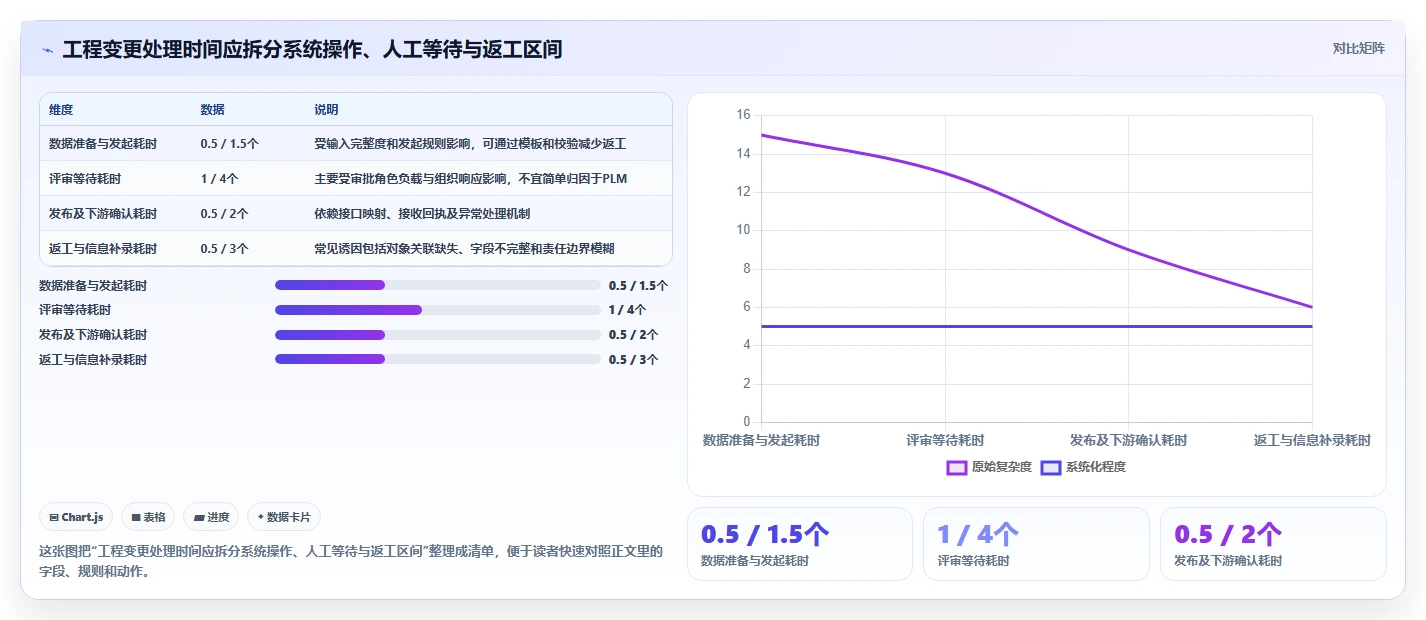Click the 对比矩阵 label at top right
Image resolution: width=1426 pixels, height=620 pixels.
tap(1358, 48)
